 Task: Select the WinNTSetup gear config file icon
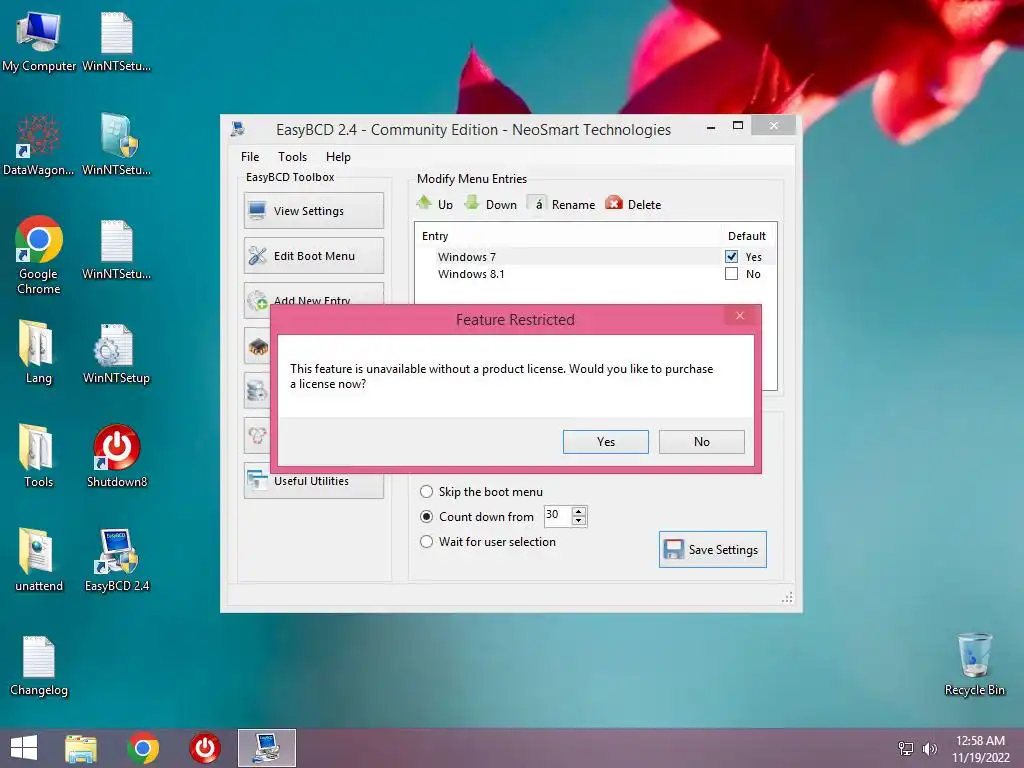pyautogui.click(x=116, y=353)
